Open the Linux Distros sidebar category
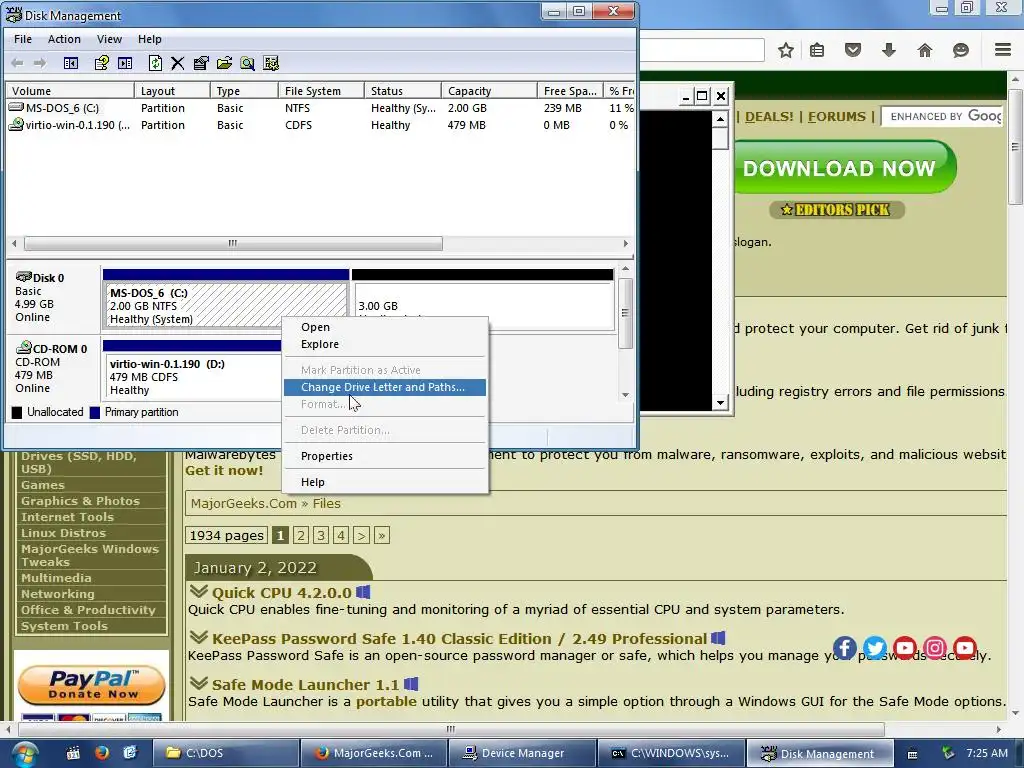 (x=63, y=533)
